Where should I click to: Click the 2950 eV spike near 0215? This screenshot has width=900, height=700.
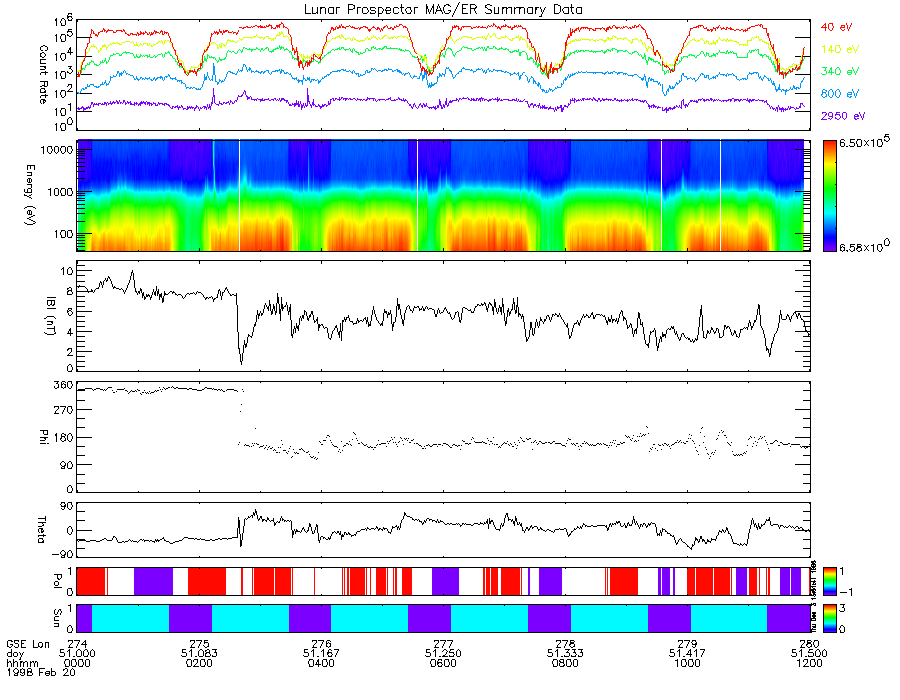point(214,96)
